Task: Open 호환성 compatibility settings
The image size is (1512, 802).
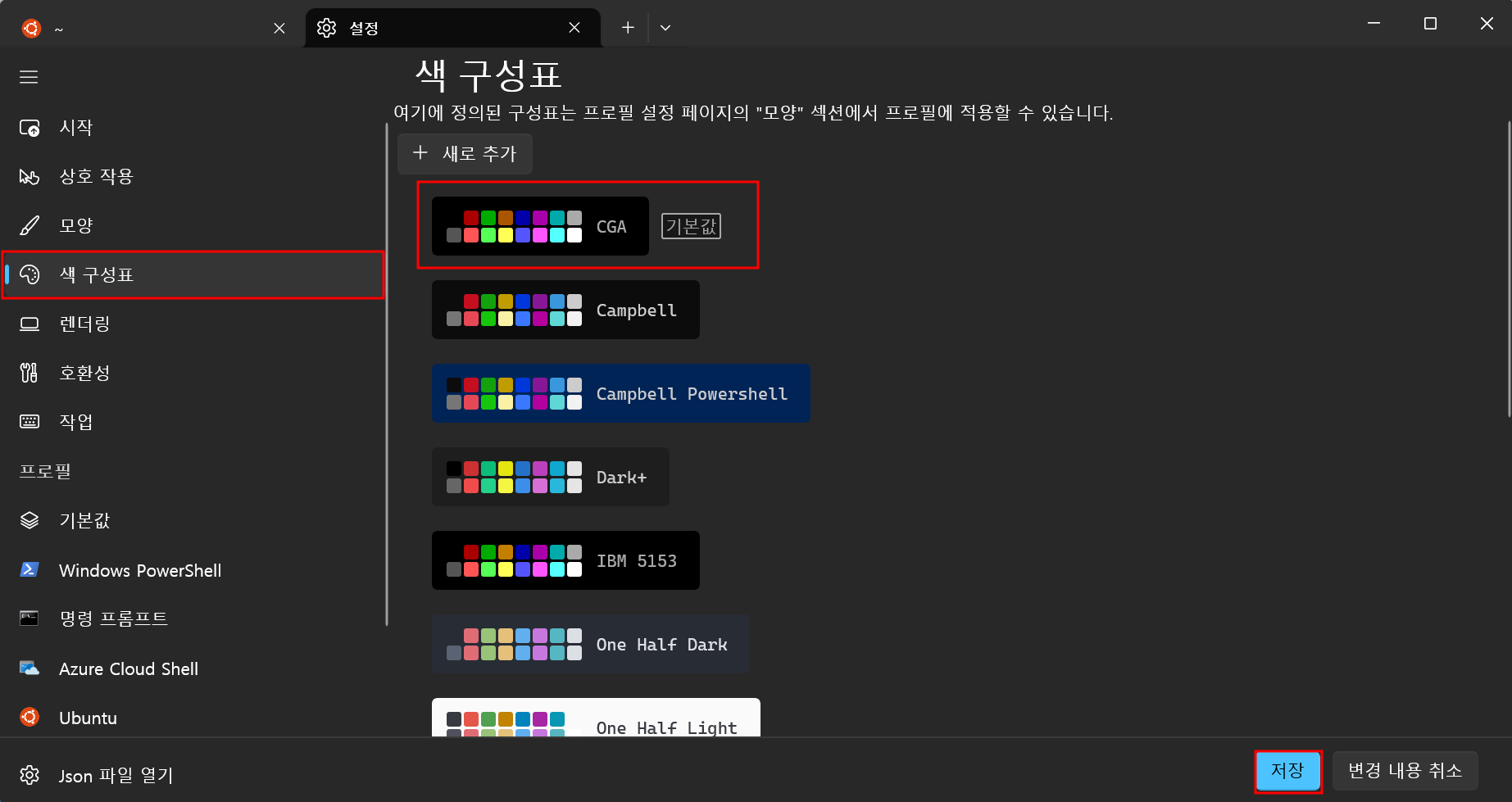Action: pyautogui.click(x=193, y=373)
